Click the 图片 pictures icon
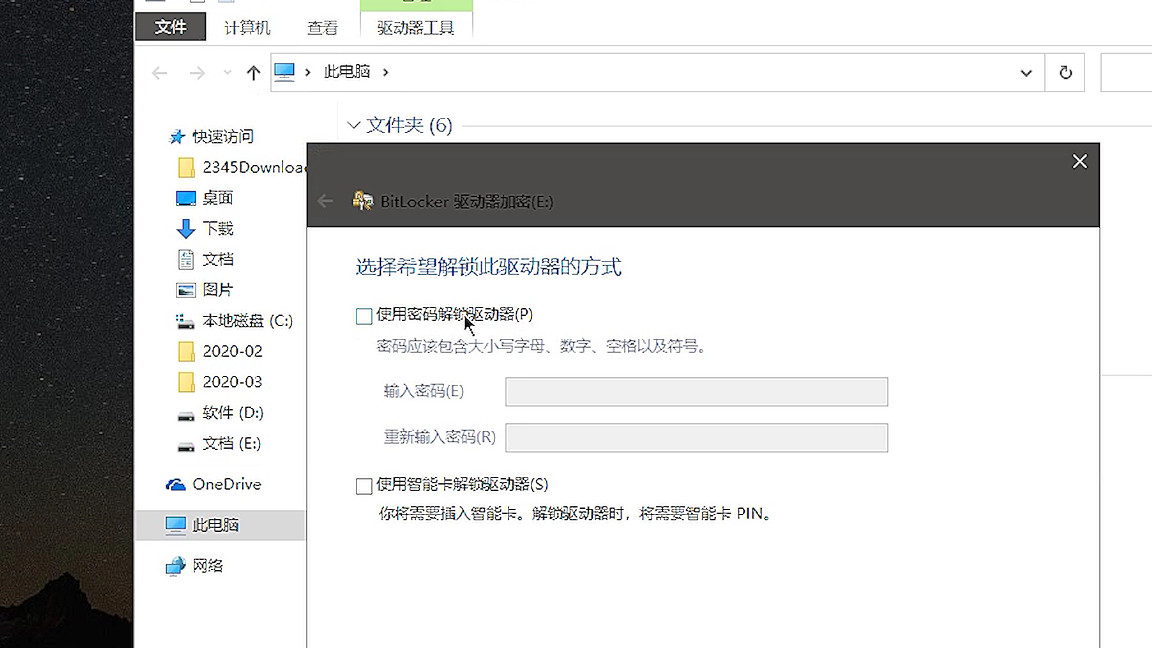The image size is (1152, 648). click(x=186, y=290)
